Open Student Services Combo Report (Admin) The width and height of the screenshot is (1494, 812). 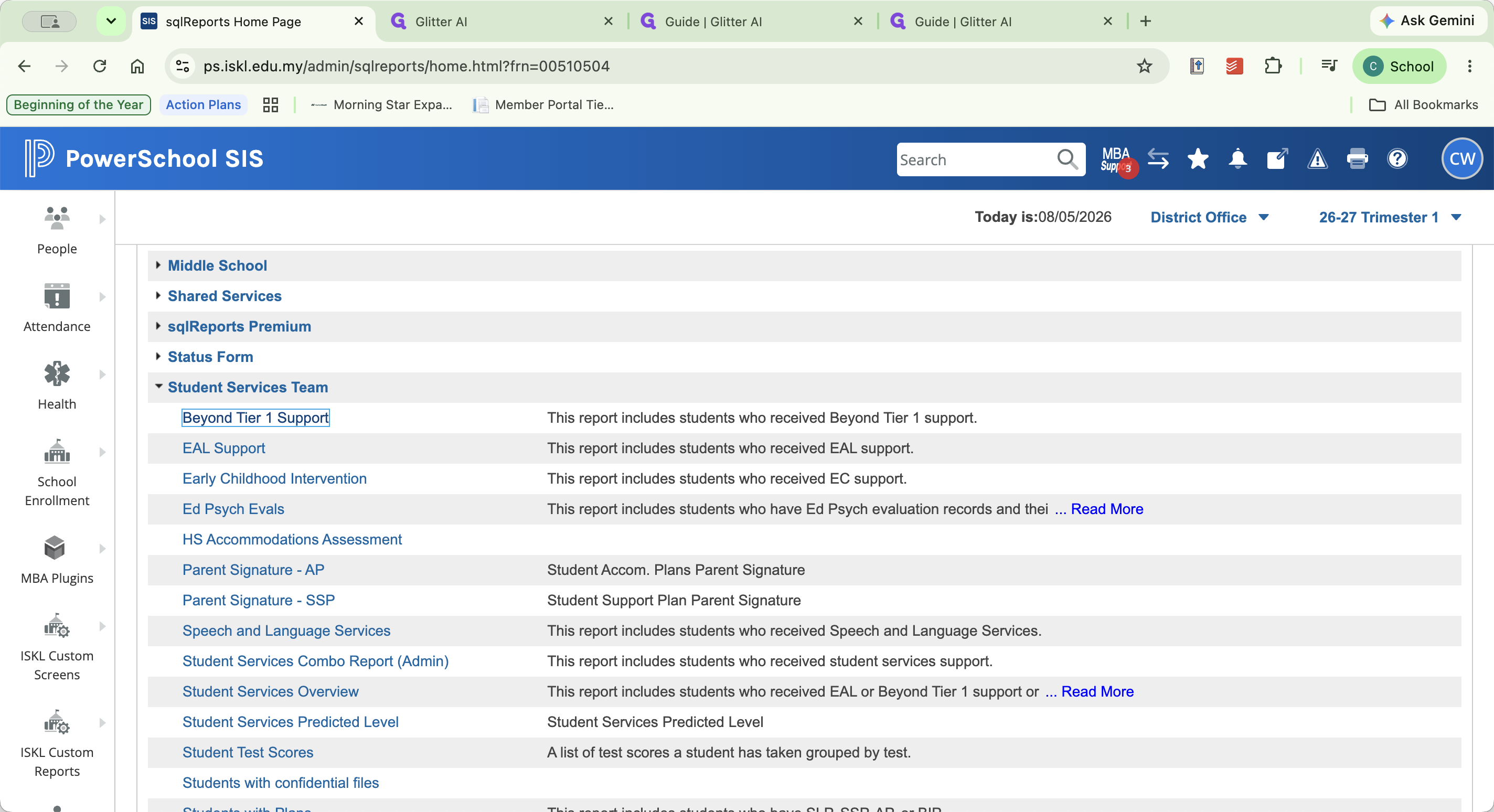coord(315,661)
